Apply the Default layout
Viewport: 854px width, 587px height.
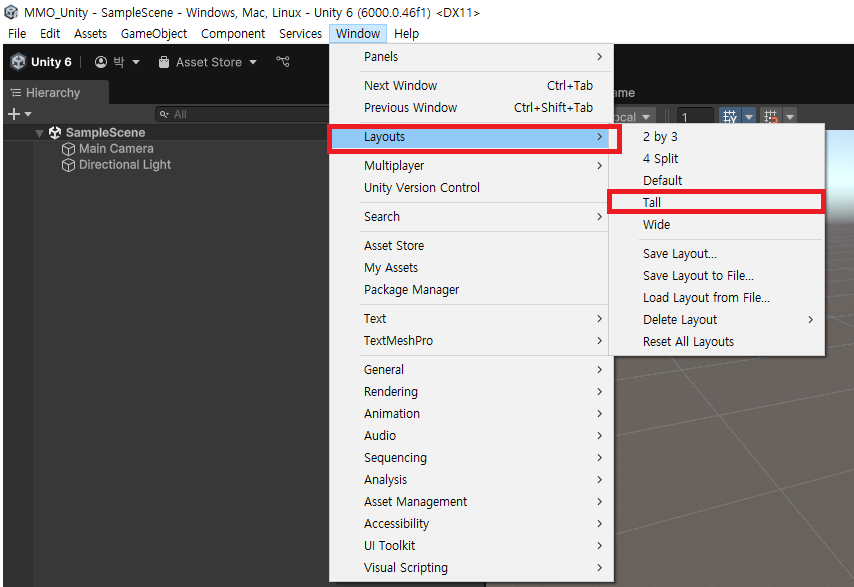[716, 181]
